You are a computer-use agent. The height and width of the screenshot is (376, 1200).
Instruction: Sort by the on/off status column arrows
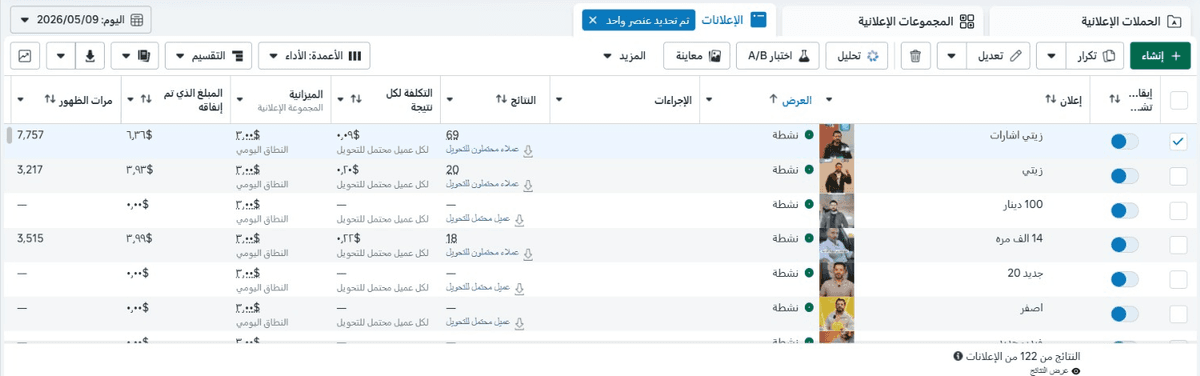click(1114, 99)
